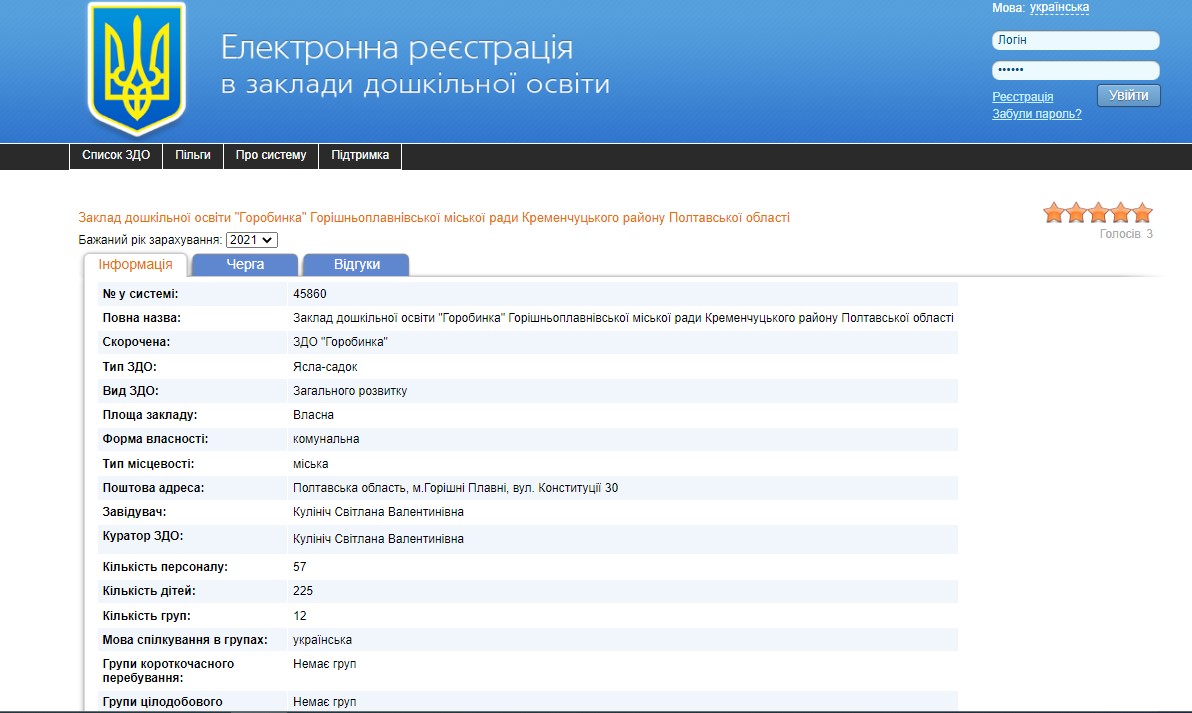Click the 'Увійти' login button
This screenshot has height=713, width=1192.
click(x=1128, y=95)
